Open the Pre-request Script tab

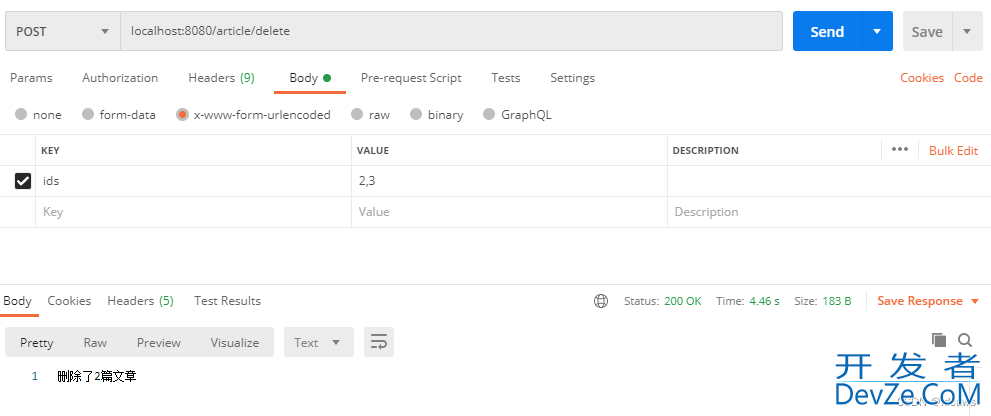pos(411,78)
